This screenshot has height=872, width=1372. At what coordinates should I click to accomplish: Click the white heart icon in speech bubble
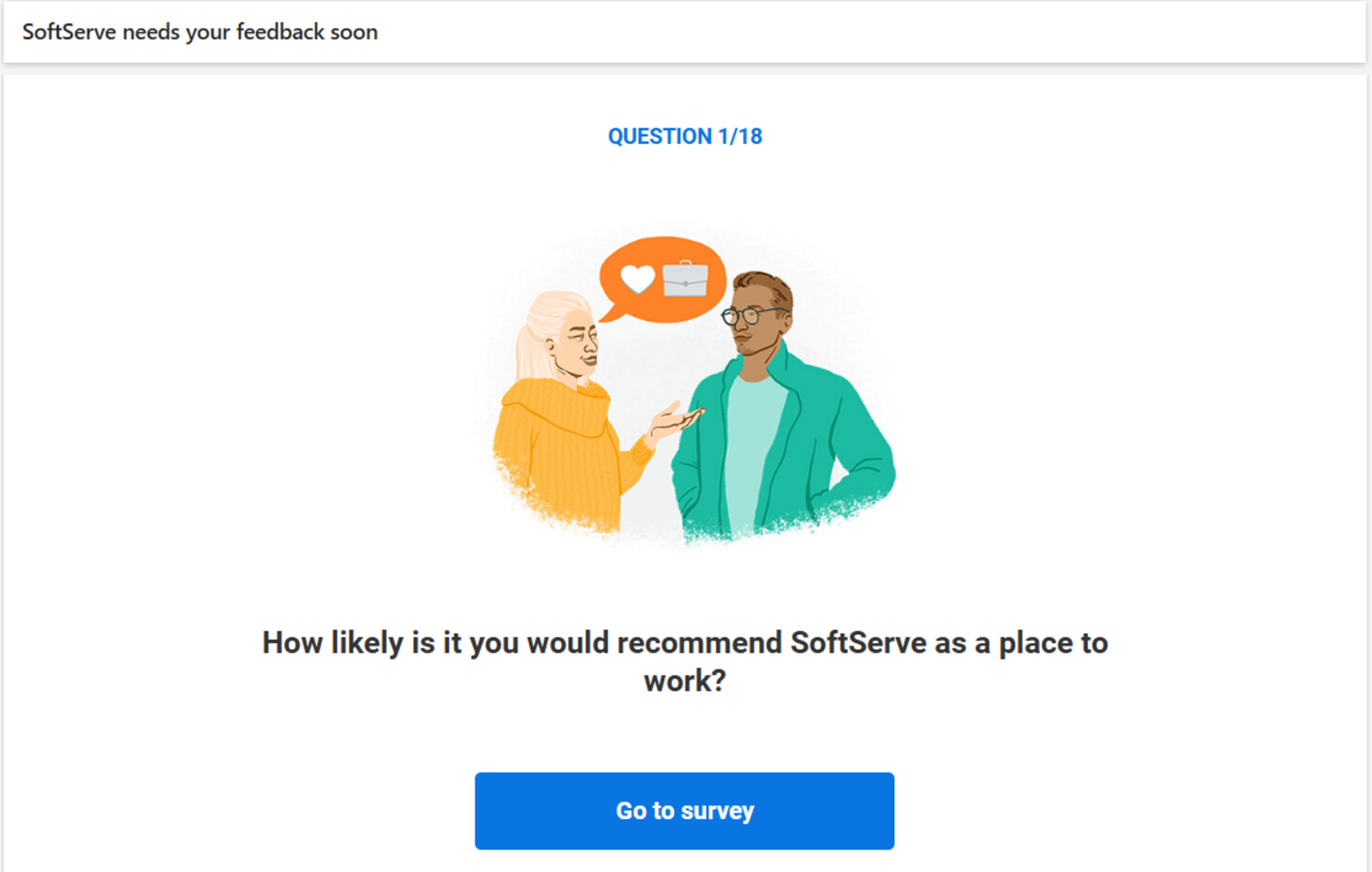pyautogui.click(x=637, y=278)
